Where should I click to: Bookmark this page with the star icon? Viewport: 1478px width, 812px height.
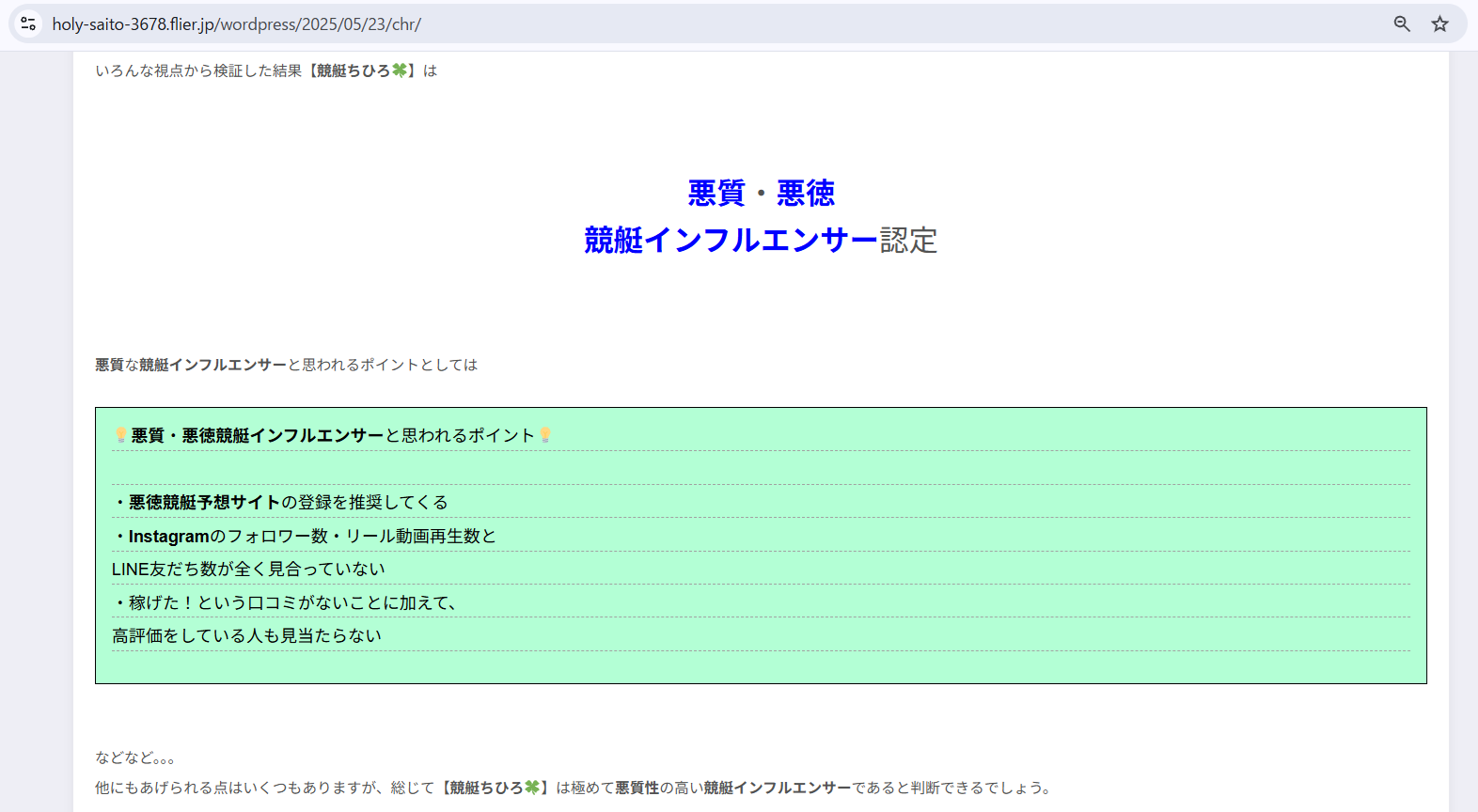[1439, 23]
